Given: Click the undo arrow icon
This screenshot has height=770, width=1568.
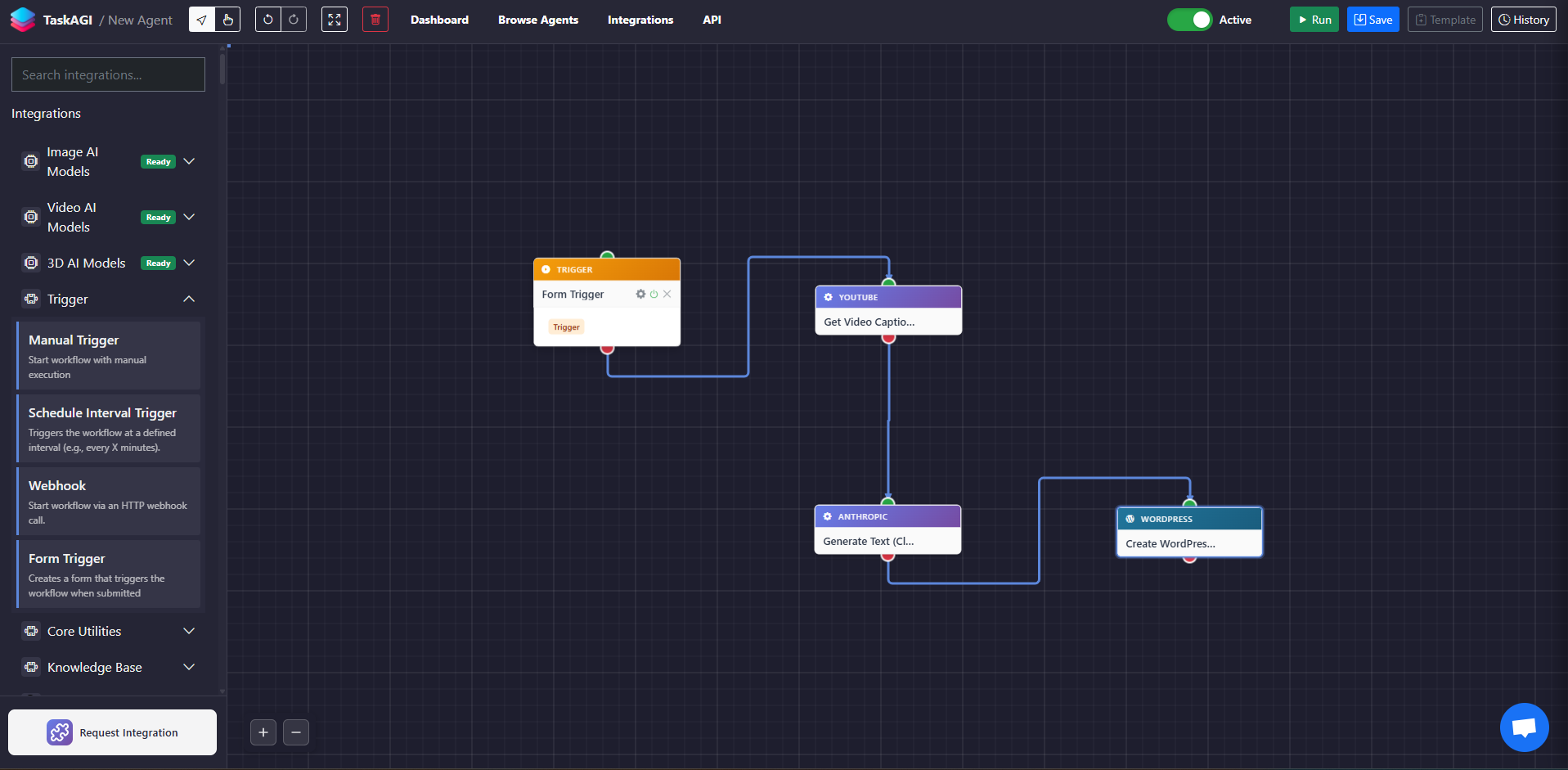Looking at the screenshot, I should click(x=268, y=20).
